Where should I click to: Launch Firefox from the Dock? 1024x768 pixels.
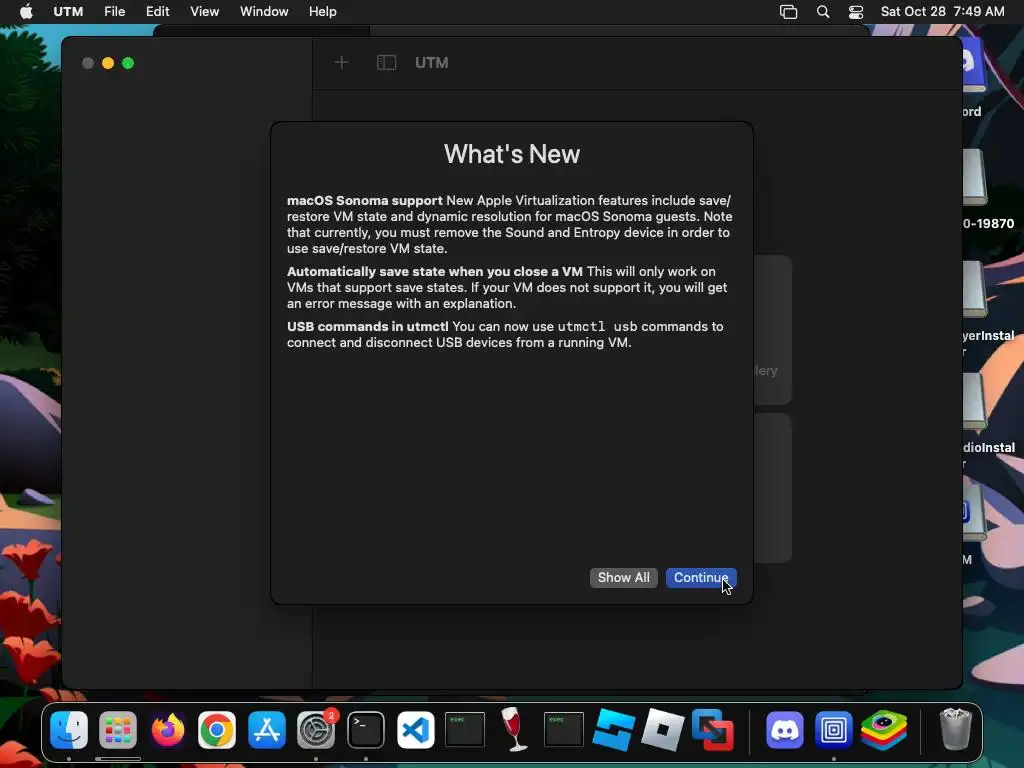point(168,729)
